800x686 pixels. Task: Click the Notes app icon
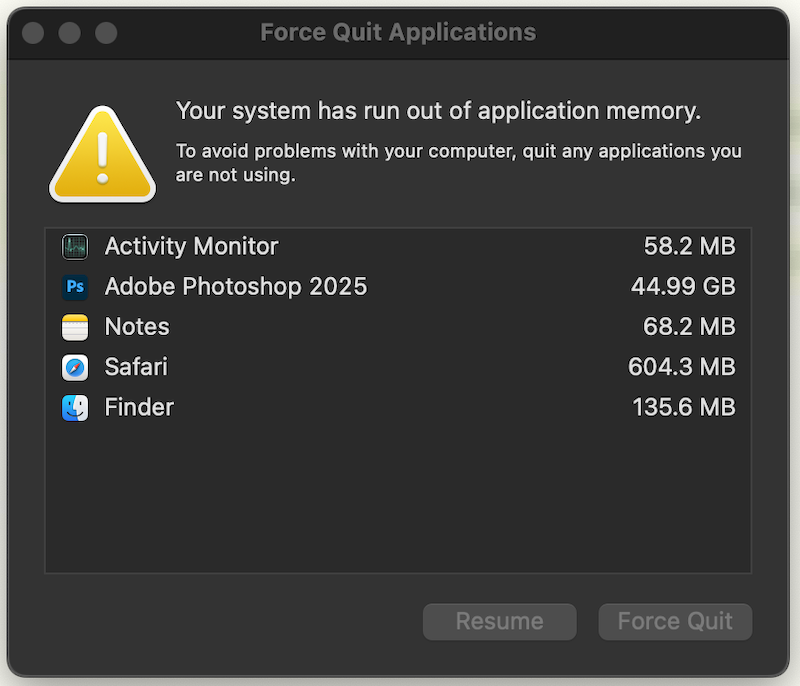pyautogui.click(x=75, y=327)
